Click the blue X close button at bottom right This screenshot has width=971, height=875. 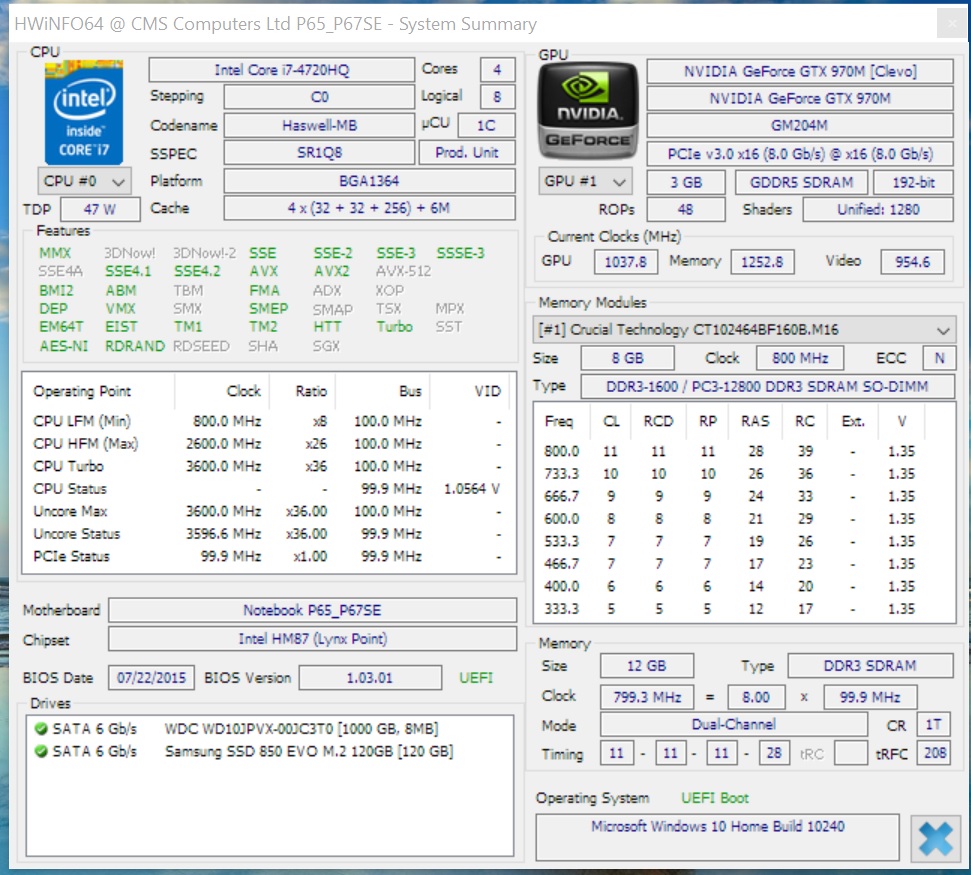(x=935, y=838)
